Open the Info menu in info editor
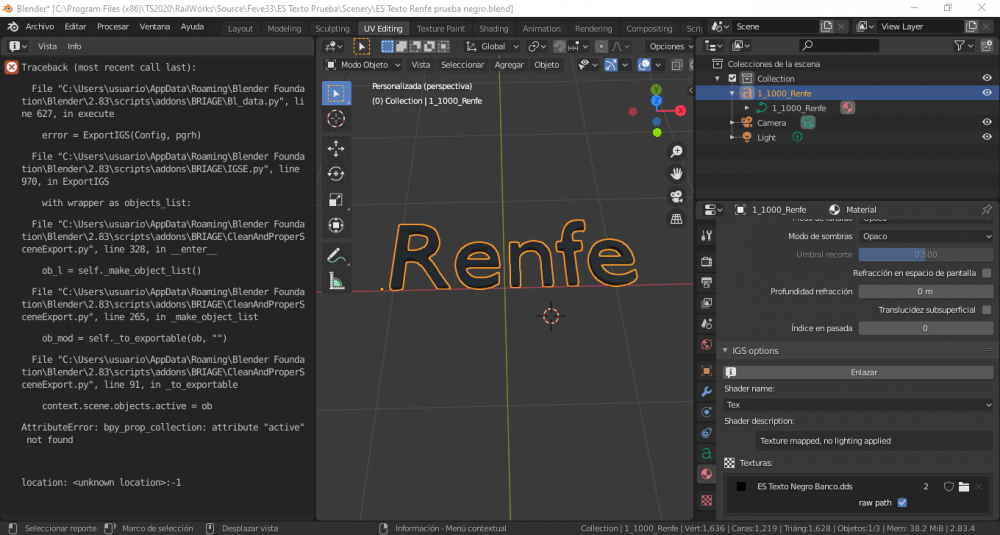The width and height of the screenshot is (1000, 535). [74, 46]
